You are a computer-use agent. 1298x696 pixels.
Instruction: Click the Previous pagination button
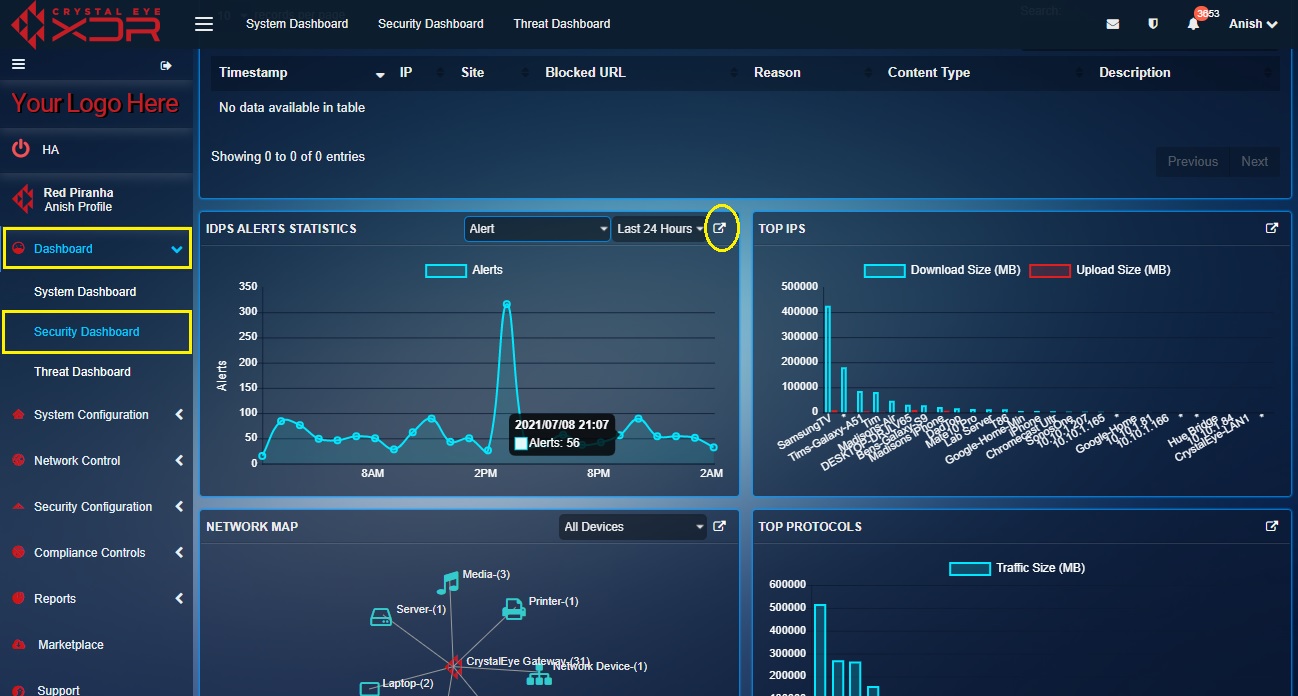tap(1193, 162)
